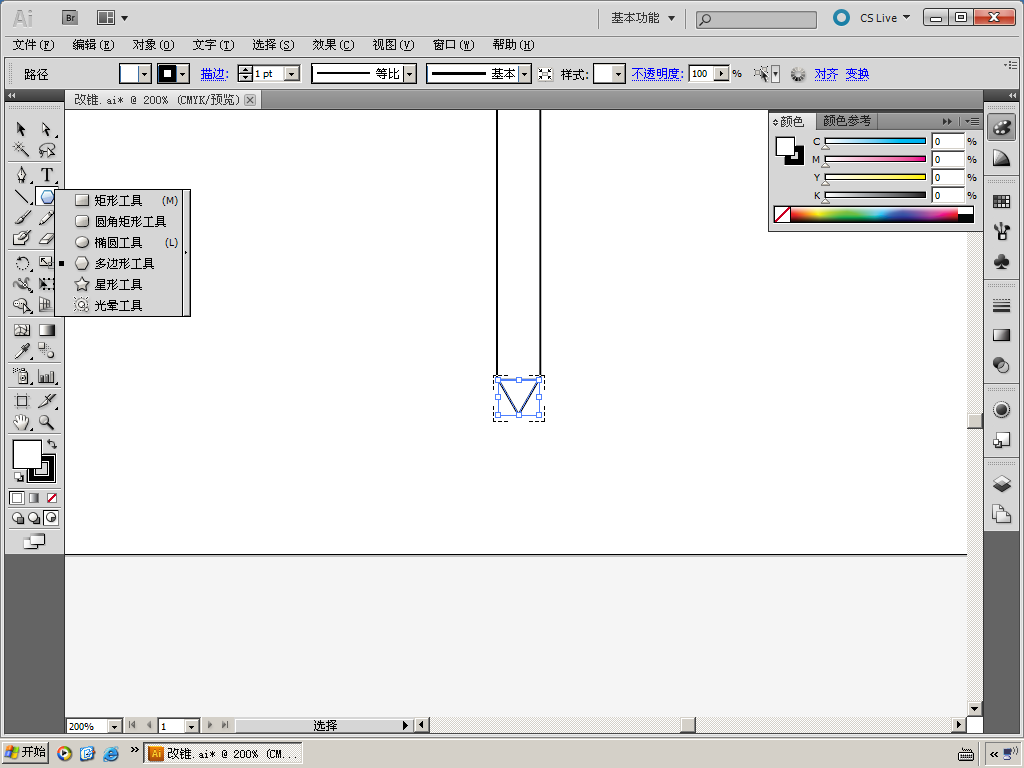
Task: Select the Symbol Sprayer tool
Action: (x=22, y=376)
